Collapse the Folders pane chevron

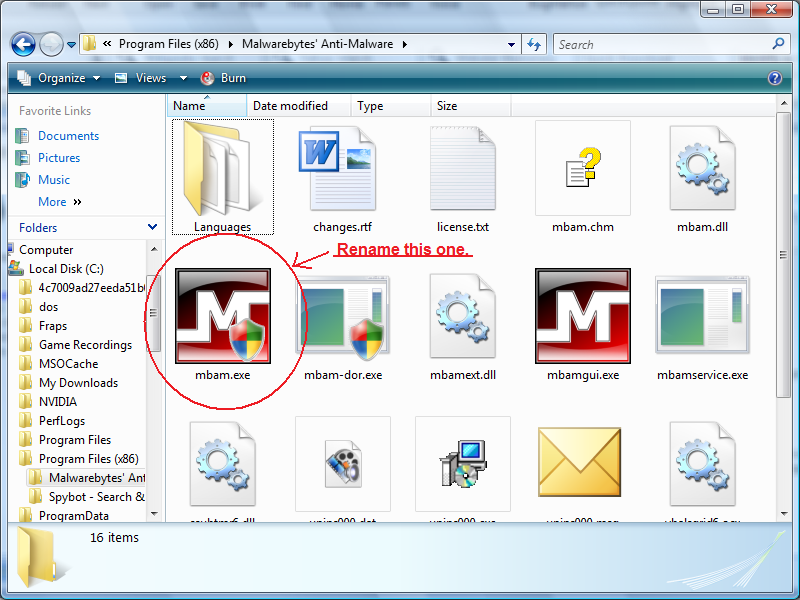pos(152,227)
